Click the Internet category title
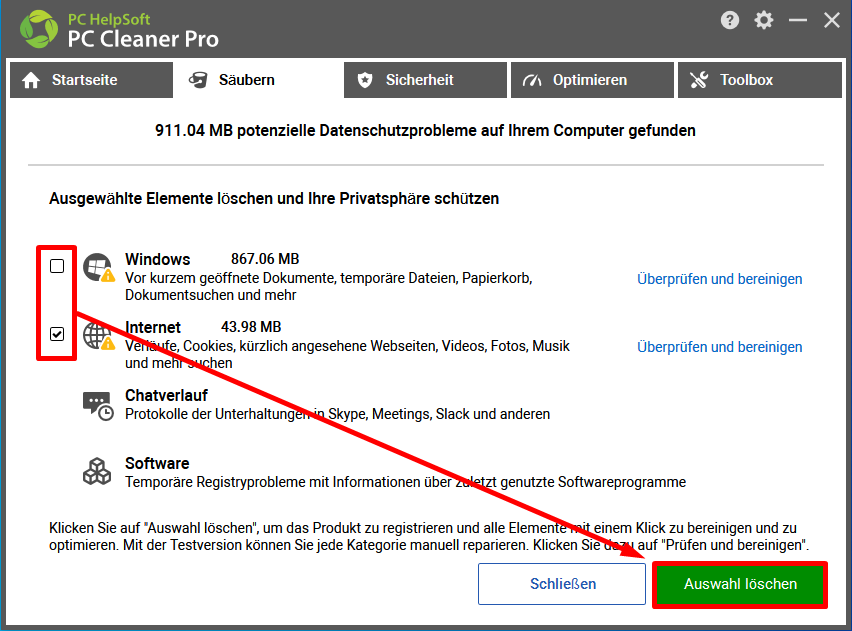This screenshot has height=631, width=852. (x=153, y=327)
